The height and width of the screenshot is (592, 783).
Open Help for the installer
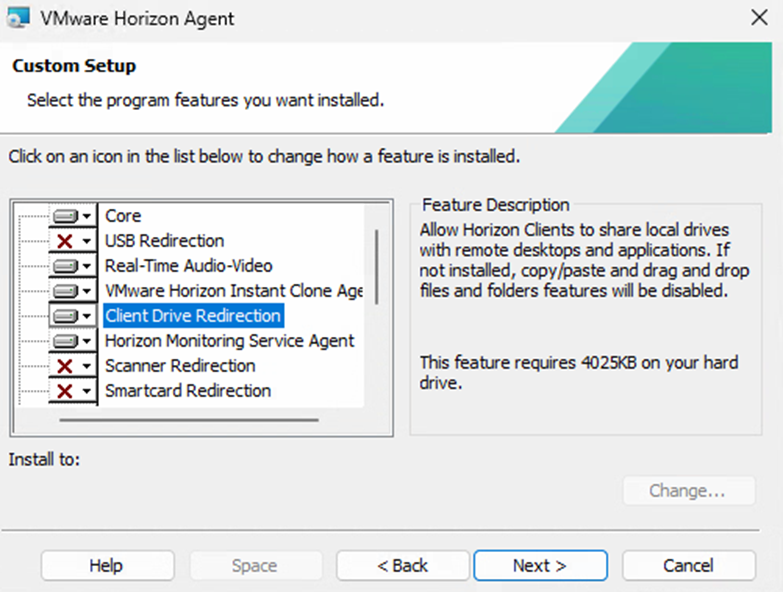[x=106, y=565]
